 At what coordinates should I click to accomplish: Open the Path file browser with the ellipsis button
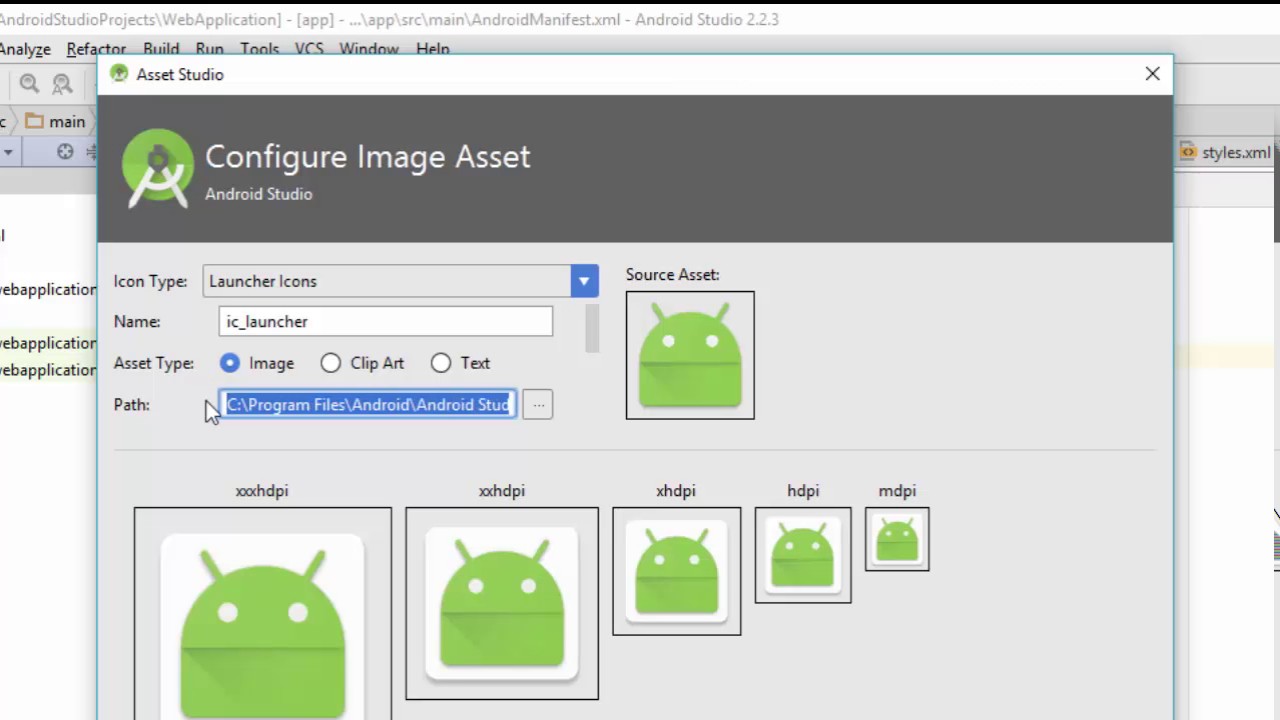[538, 404]
